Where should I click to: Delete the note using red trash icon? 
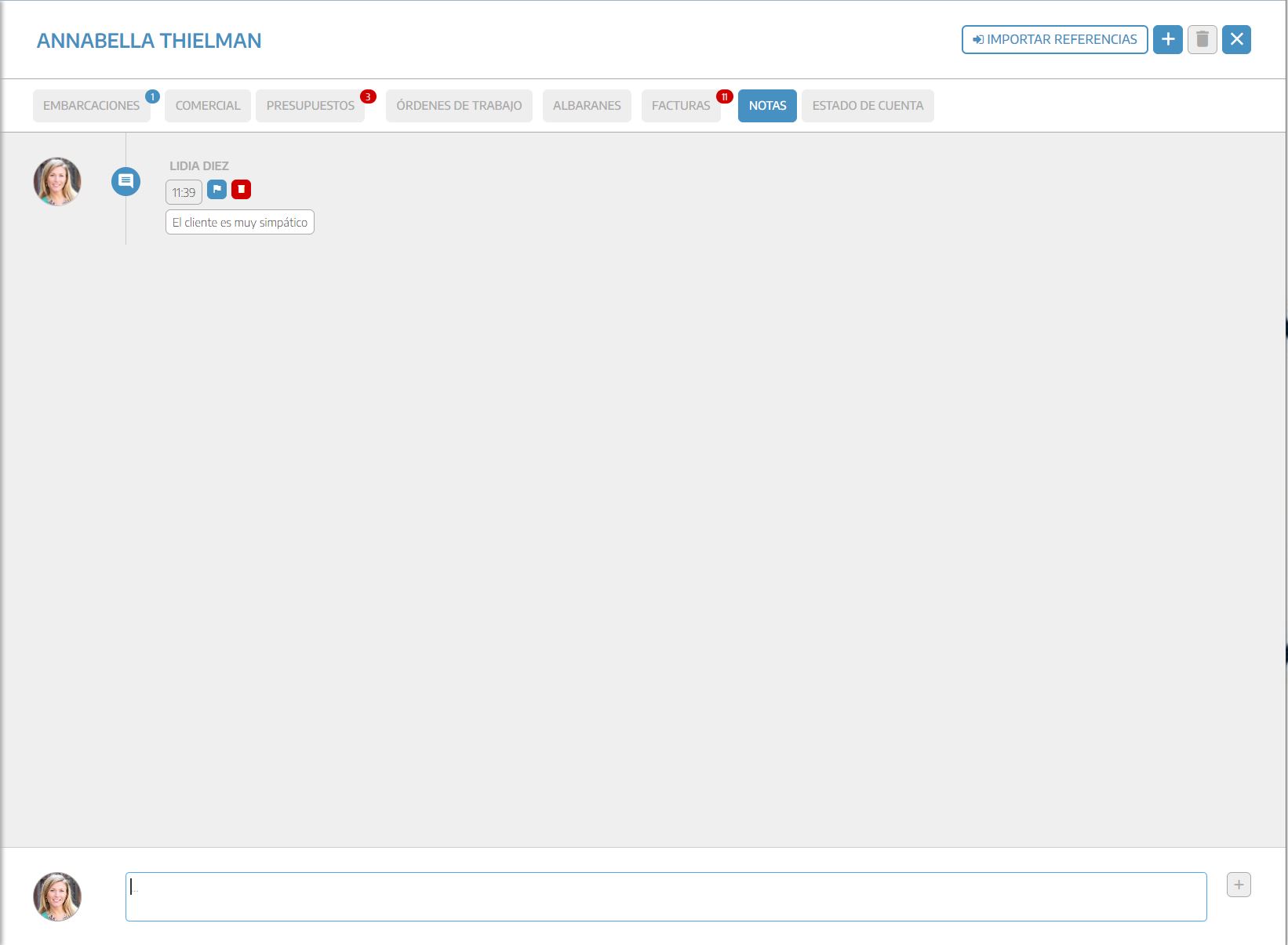click(241, 190)
